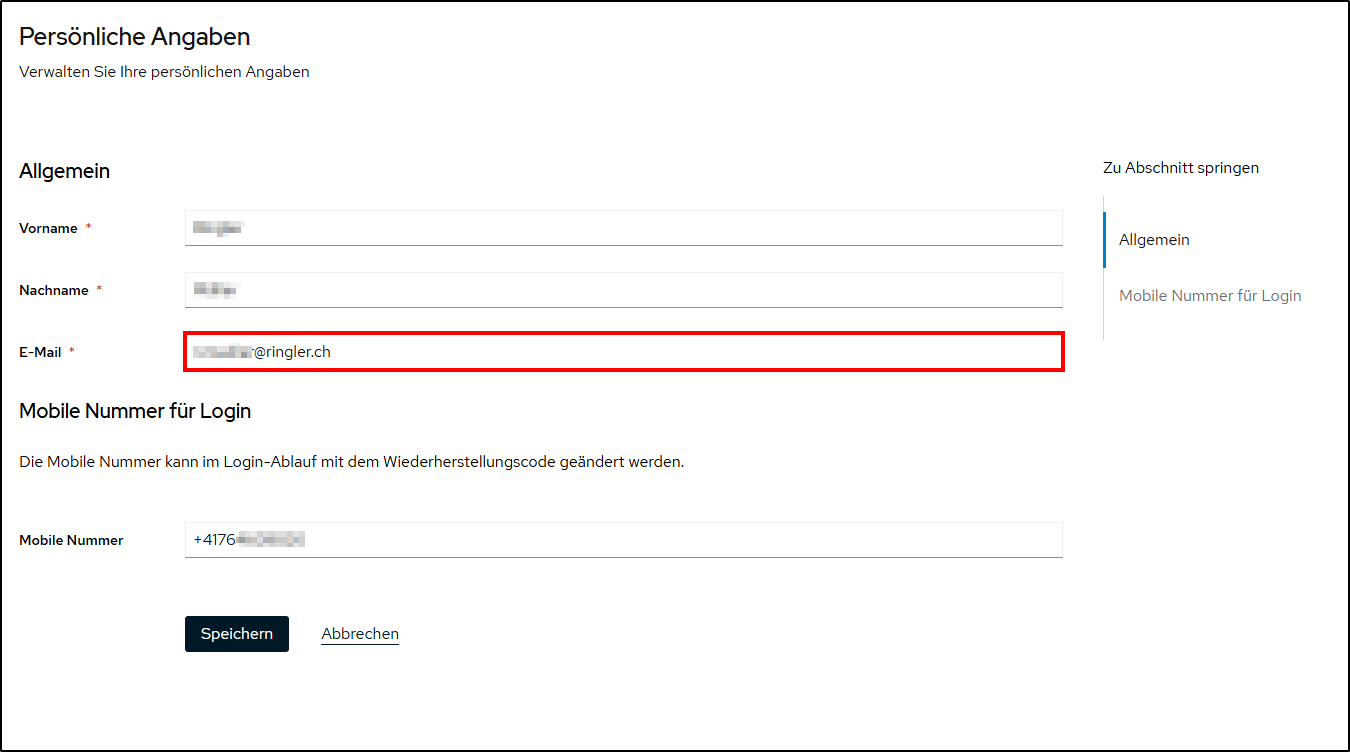The image size is (1350, 752).
Task: Click the Persönliche Angaben page title
Action: point(135,37)
